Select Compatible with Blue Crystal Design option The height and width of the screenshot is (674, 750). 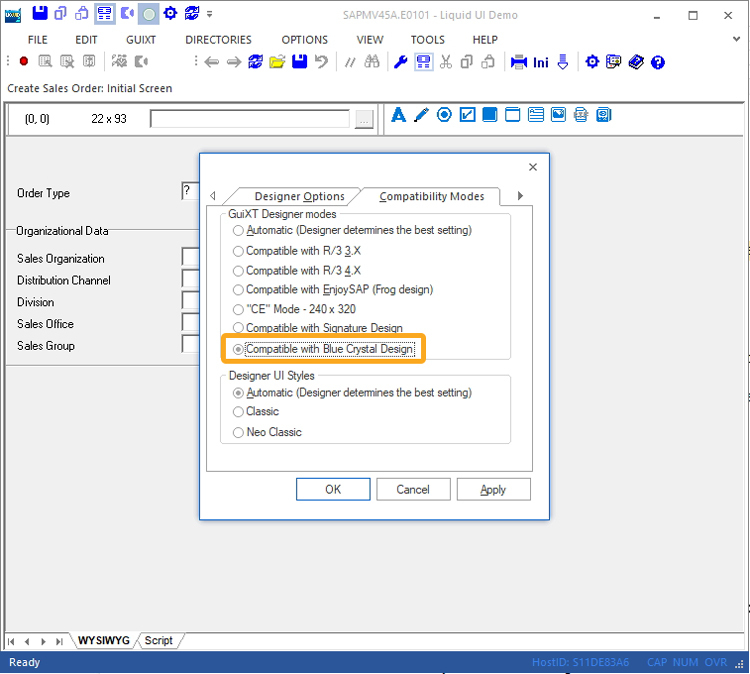pyautogui.click(x=238, y=349)
